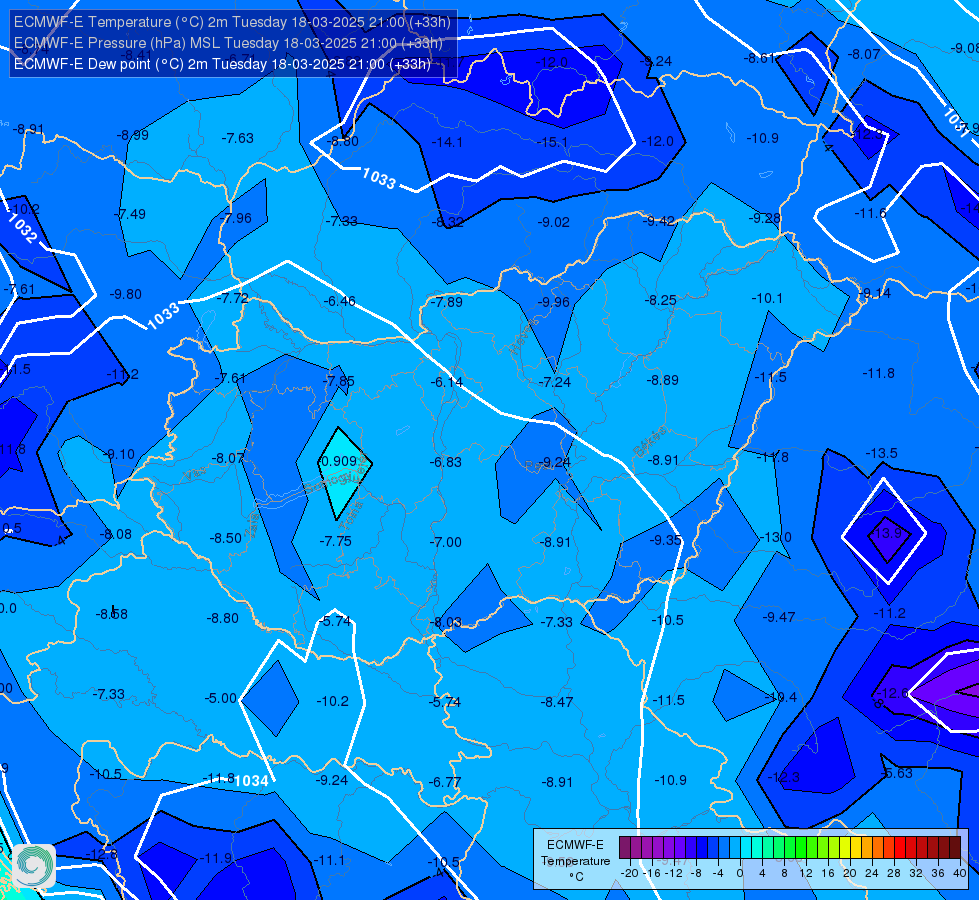Click the -8.99 temperature value
979x900 pixels.
tap(133, 135)
